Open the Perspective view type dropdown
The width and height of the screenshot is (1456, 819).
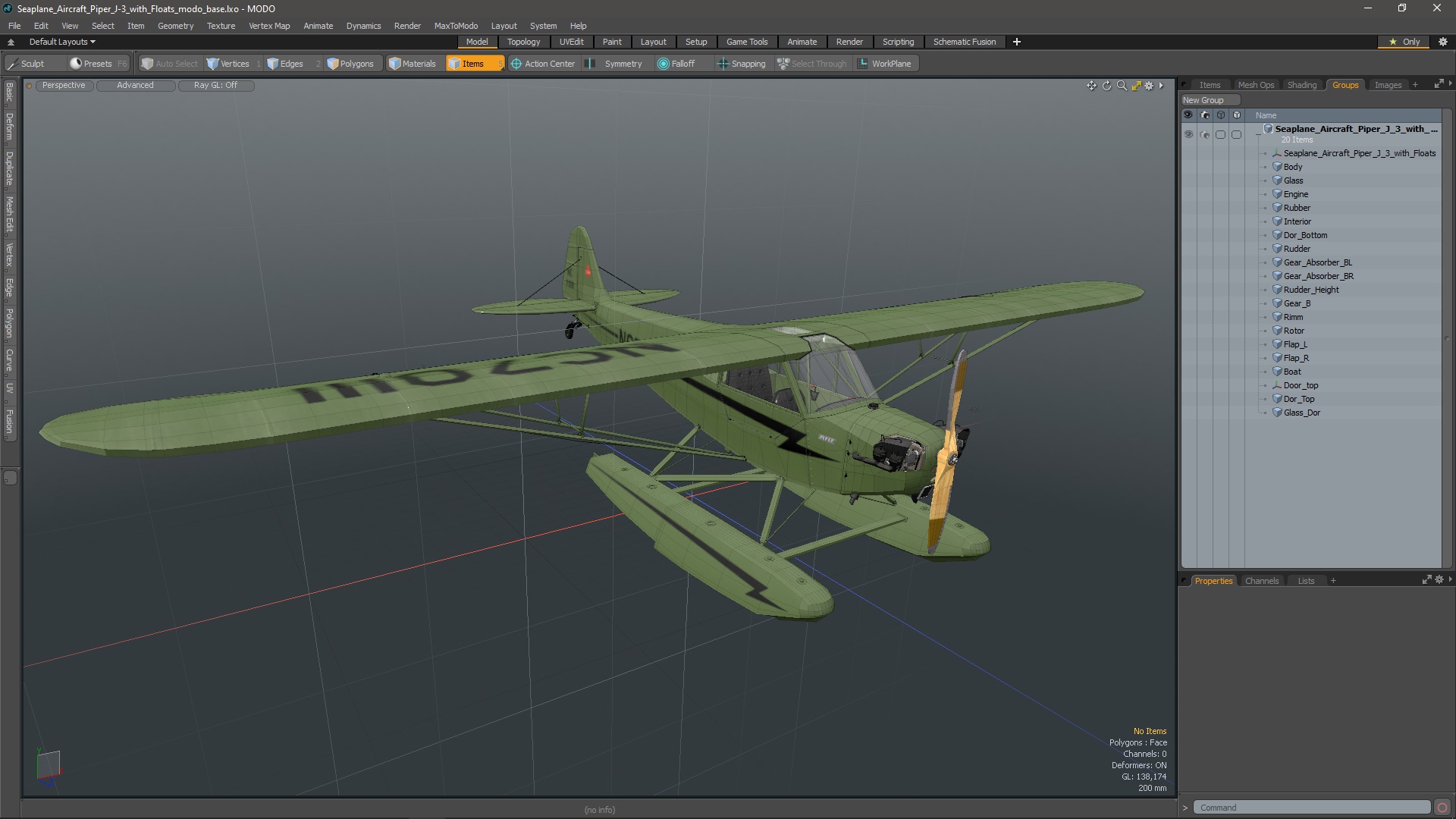[64, 85]
